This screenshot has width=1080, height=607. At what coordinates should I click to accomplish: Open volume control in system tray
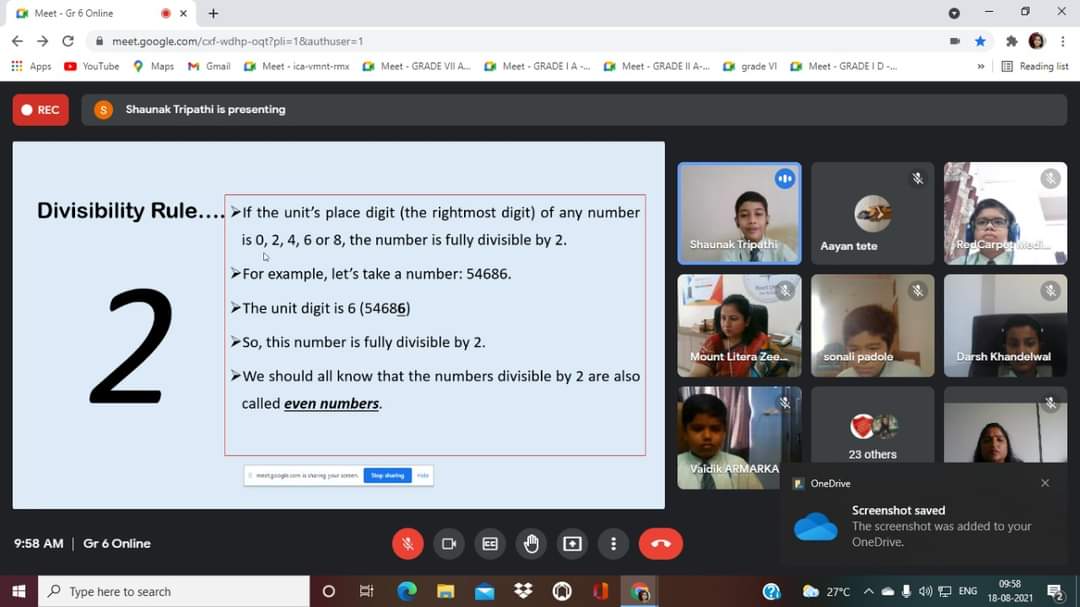coord(925,591)
